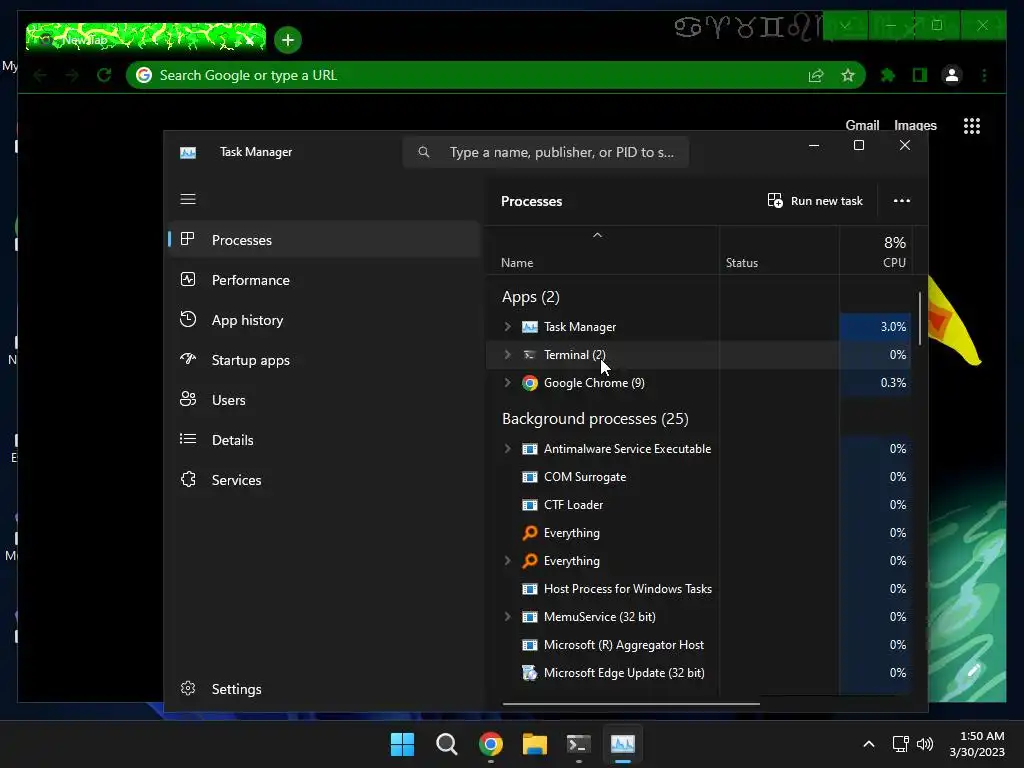The height and width of the screenshot is (768, 1024).
Task: Open the Users page
Action: coord(325,400)
